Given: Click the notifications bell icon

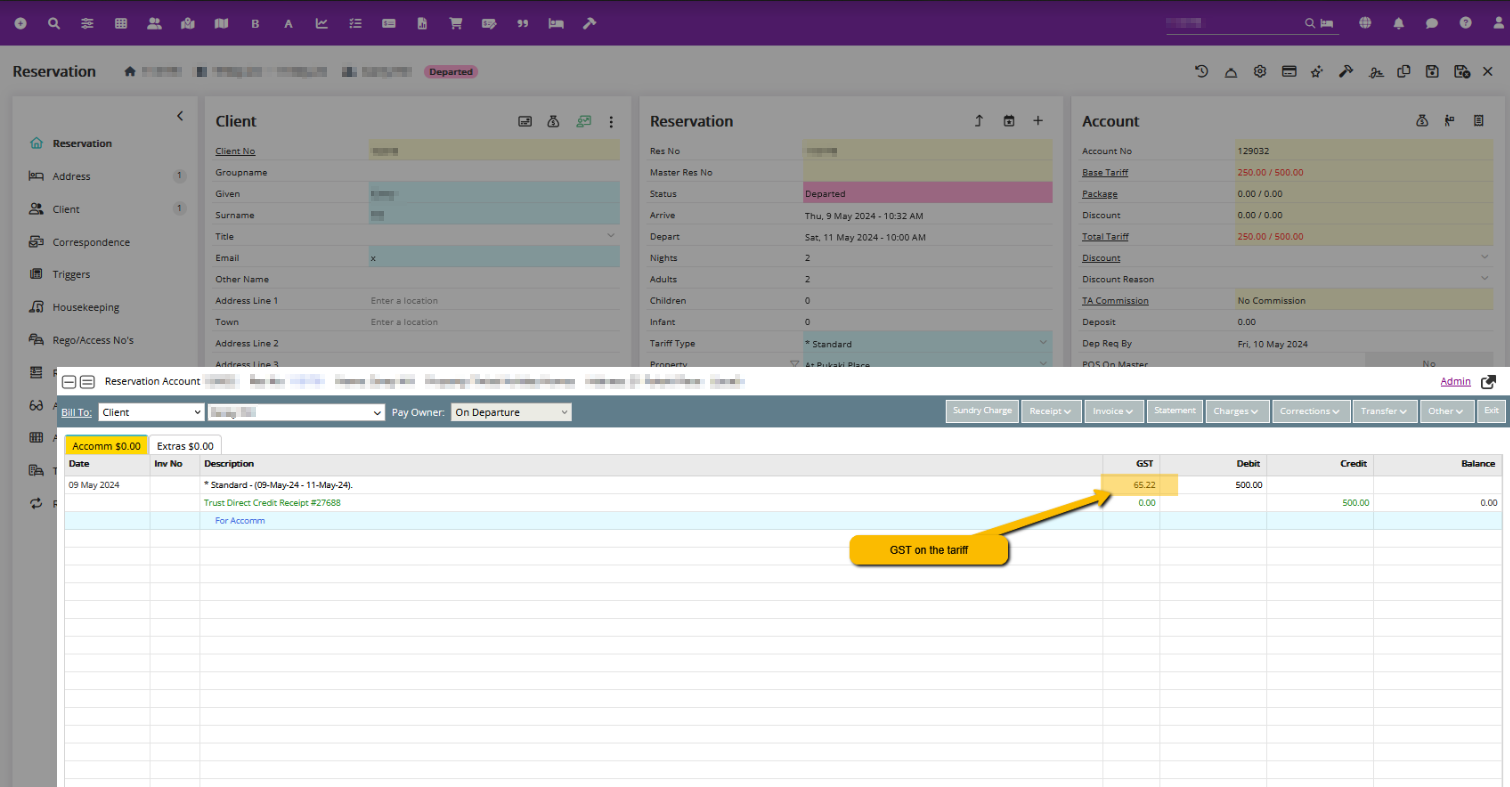Looking at the screenshot, I should pos(1398,23).
